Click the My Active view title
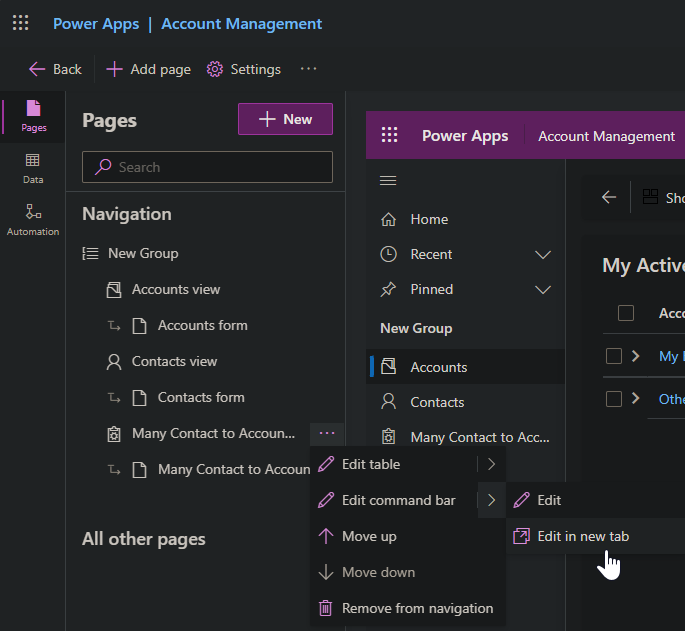The width and height of the screenshot is (685, 631). click(643, 266)
